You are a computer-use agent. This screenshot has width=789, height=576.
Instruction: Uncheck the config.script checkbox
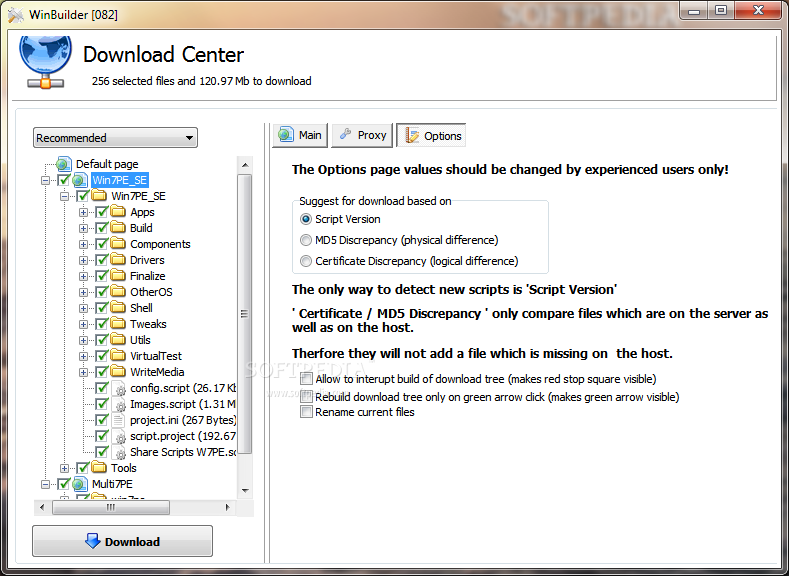102,388
